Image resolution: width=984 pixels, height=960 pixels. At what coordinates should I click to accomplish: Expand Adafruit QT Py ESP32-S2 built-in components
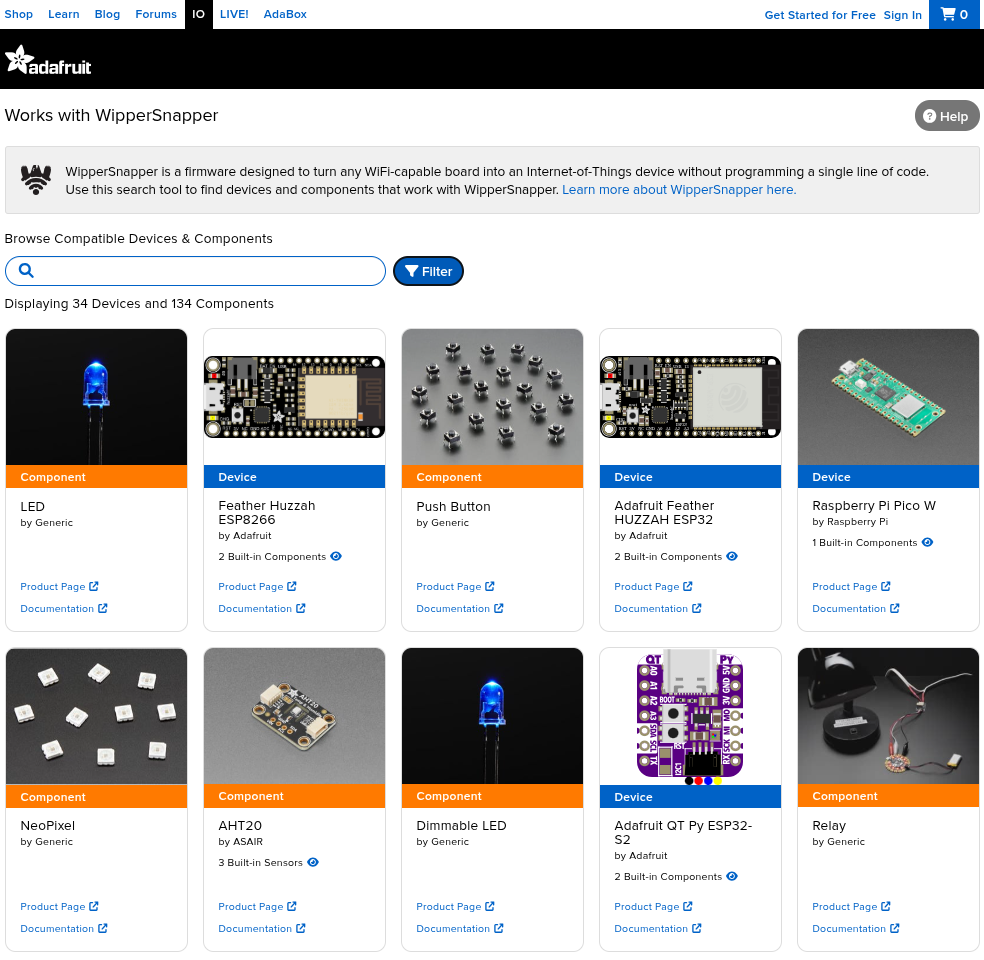pyautogui.click(x=732, y=877)
